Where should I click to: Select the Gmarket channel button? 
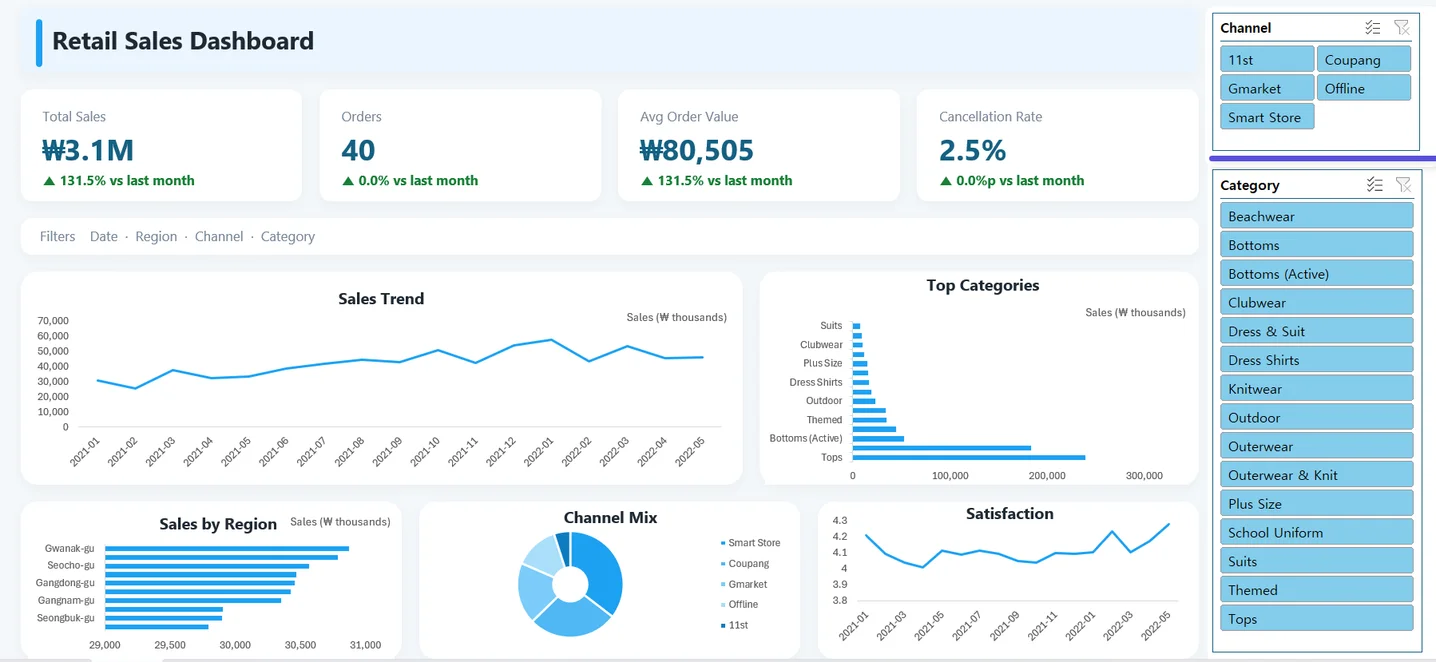[x=1267, y=88]
